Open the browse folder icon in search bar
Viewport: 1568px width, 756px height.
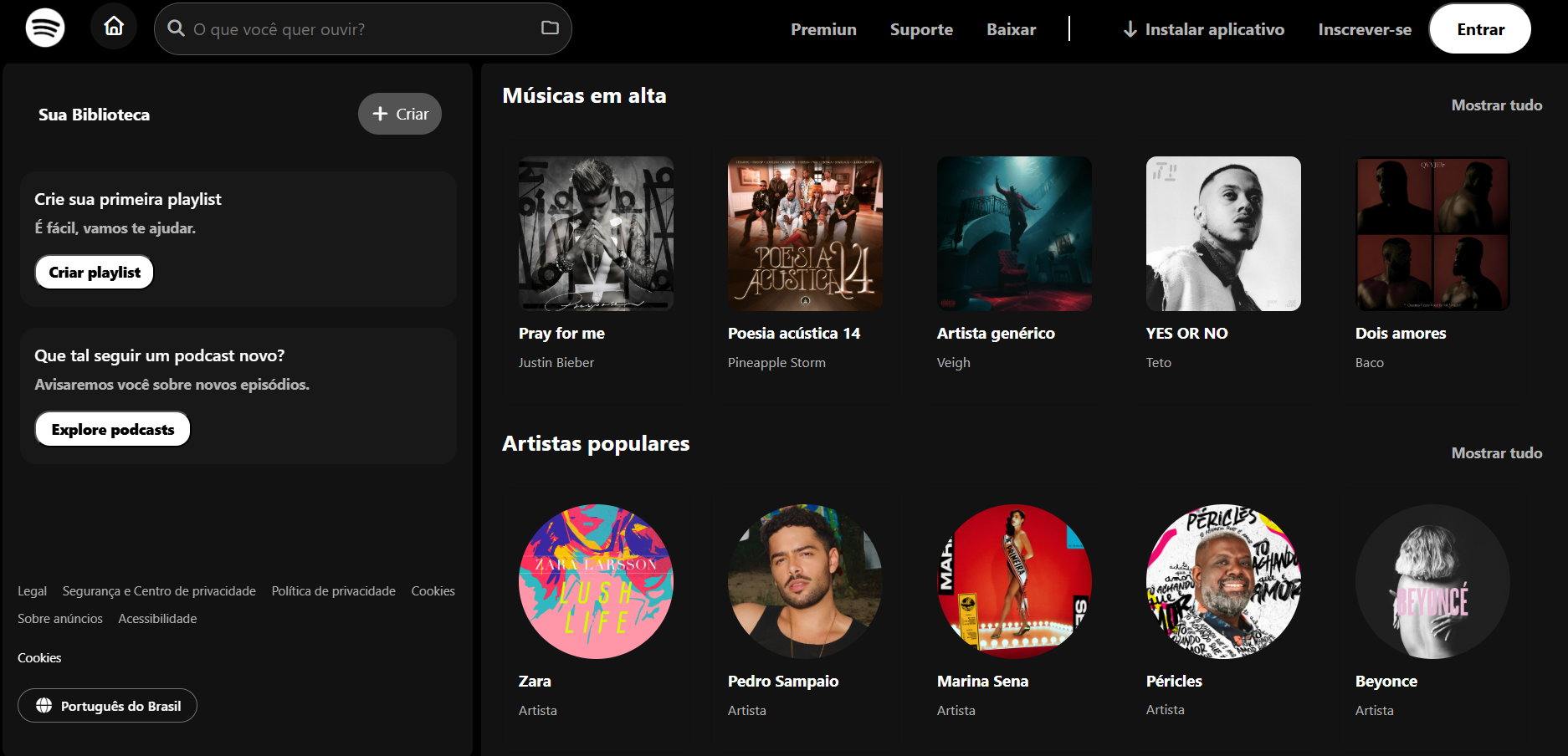550,28
